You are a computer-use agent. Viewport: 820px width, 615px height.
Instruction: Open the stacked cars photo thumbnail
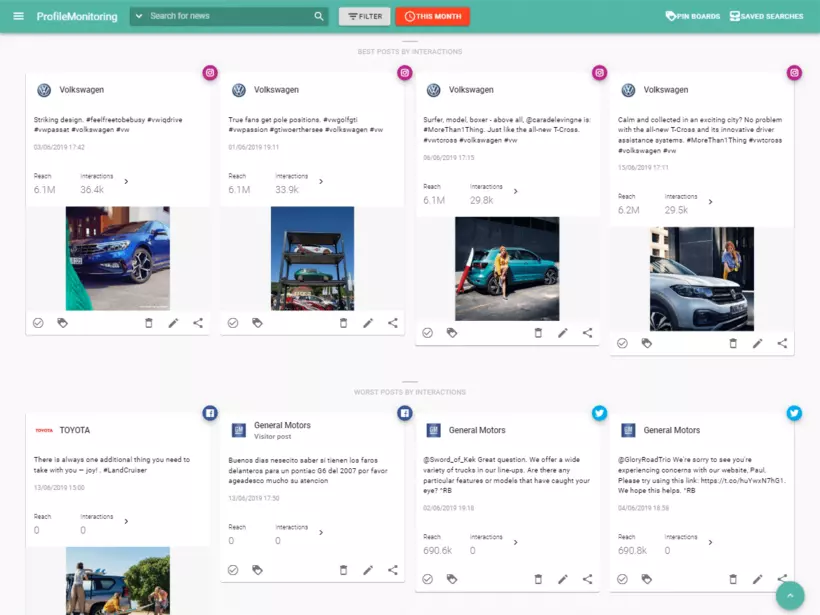coord(312,258)
